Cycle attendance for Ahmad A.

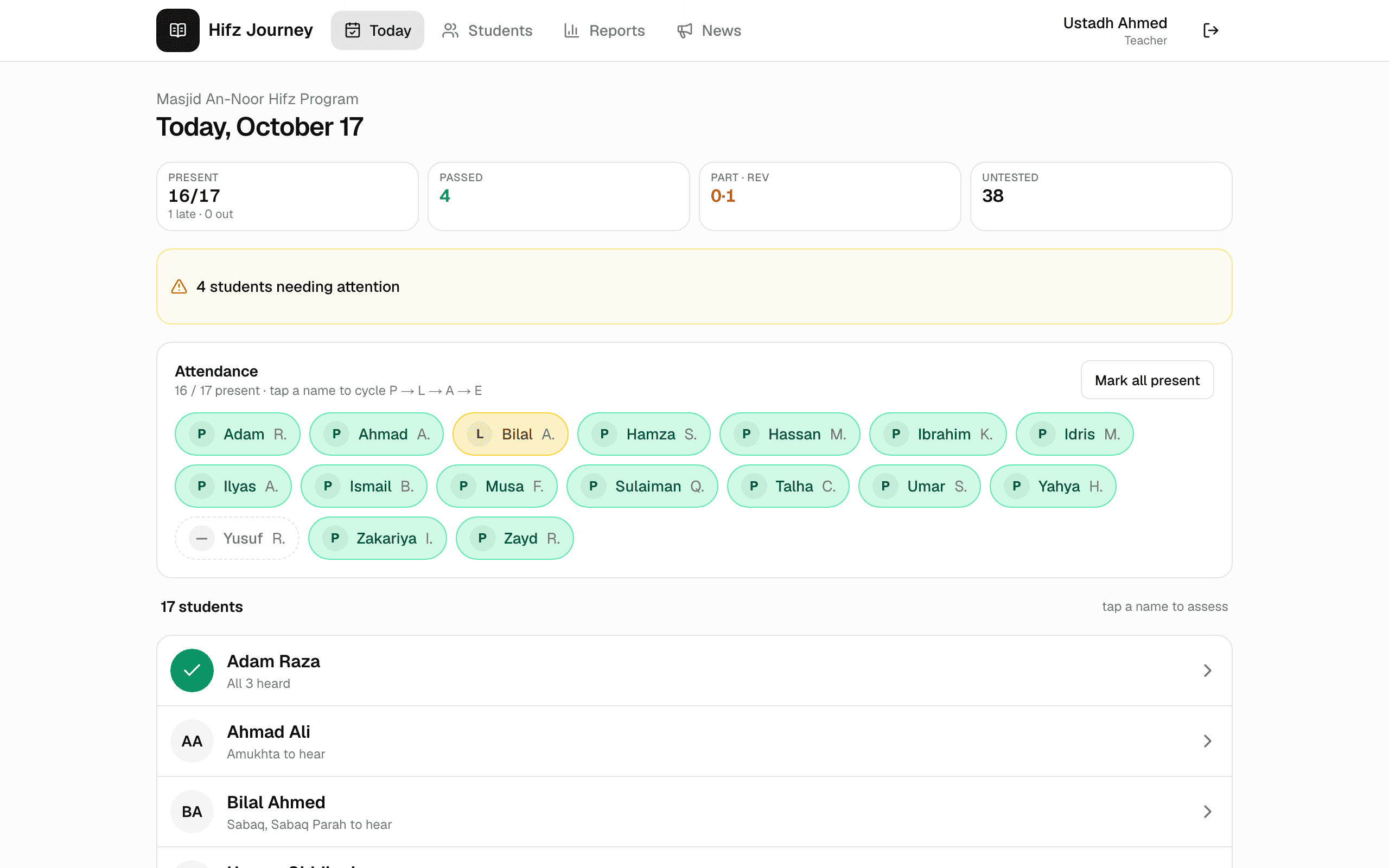coord(377,434)
